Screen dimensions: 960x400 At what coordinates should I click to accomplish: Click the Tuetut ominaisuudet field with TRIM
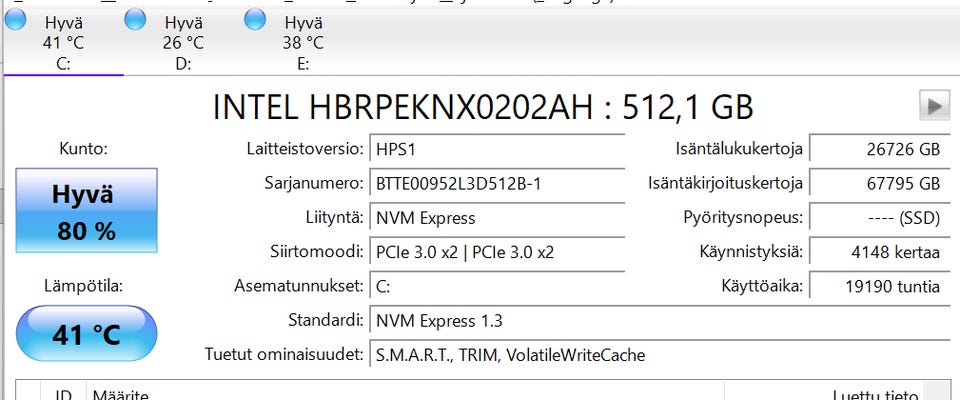(x=660, y=355)
